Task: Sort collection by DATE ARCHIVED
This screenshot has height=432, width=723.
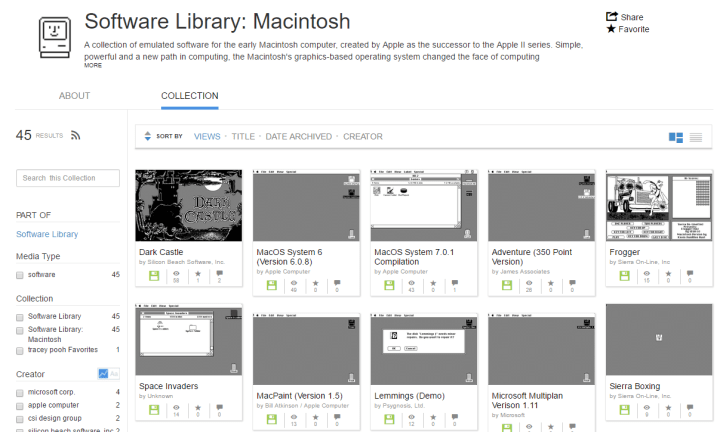Action: pos(298,136)
